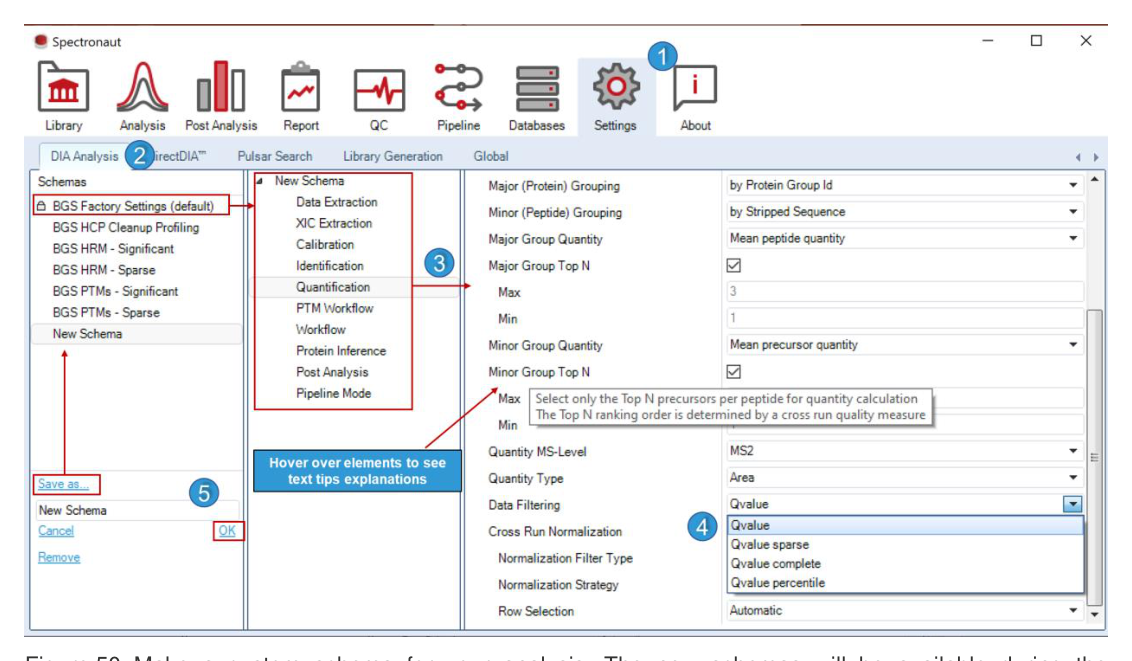Open the Databases server icon
The height and width of the screenshot is (661, 1132).
click(536, 89)
